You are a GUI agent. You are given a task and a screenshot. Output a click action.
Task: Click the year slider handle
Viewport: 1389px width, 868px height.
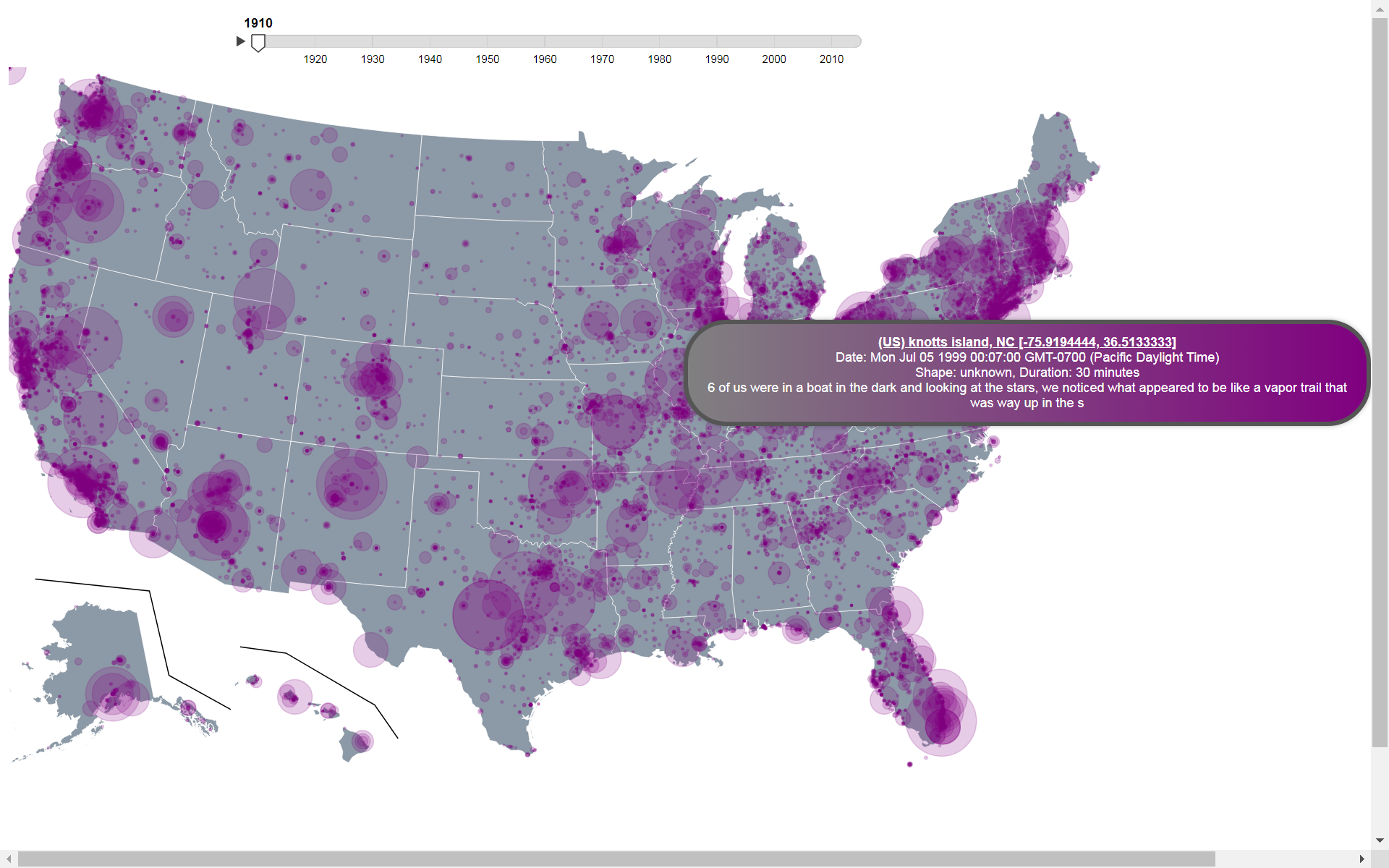(x=258, y=43)
